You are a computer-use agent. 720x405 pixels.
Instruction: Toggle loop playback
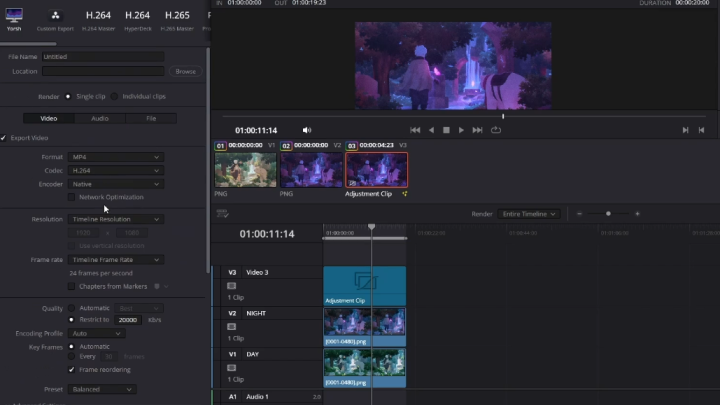click(496, 130)
